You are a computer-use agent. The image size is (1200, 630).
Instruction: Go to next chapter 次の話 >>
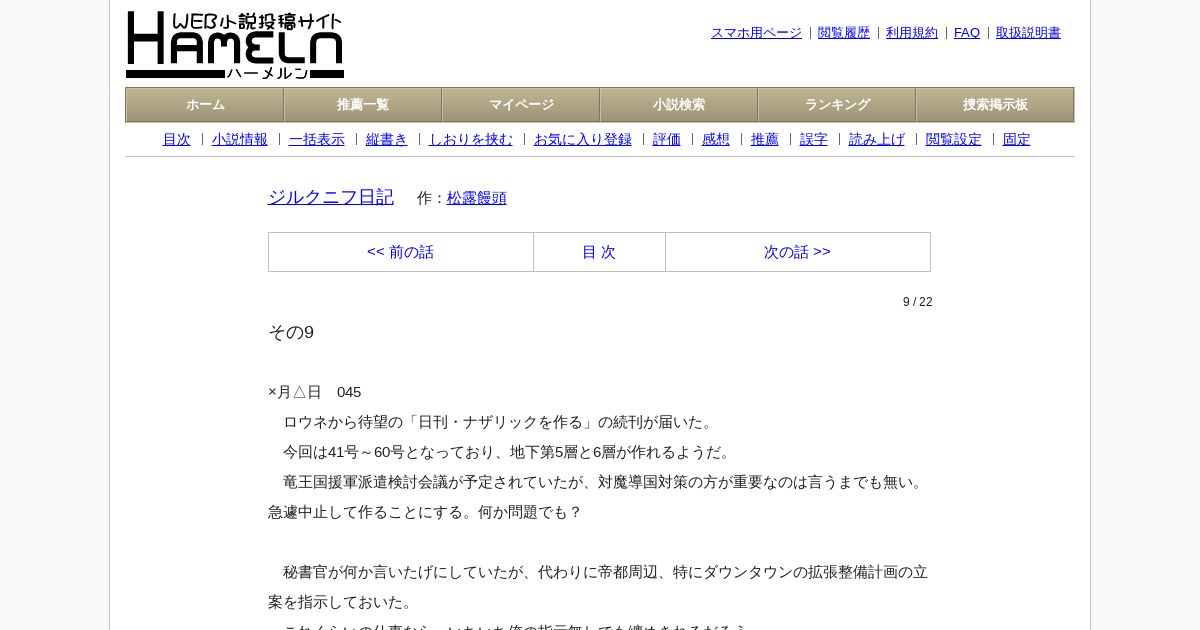[x=798, y=252]
